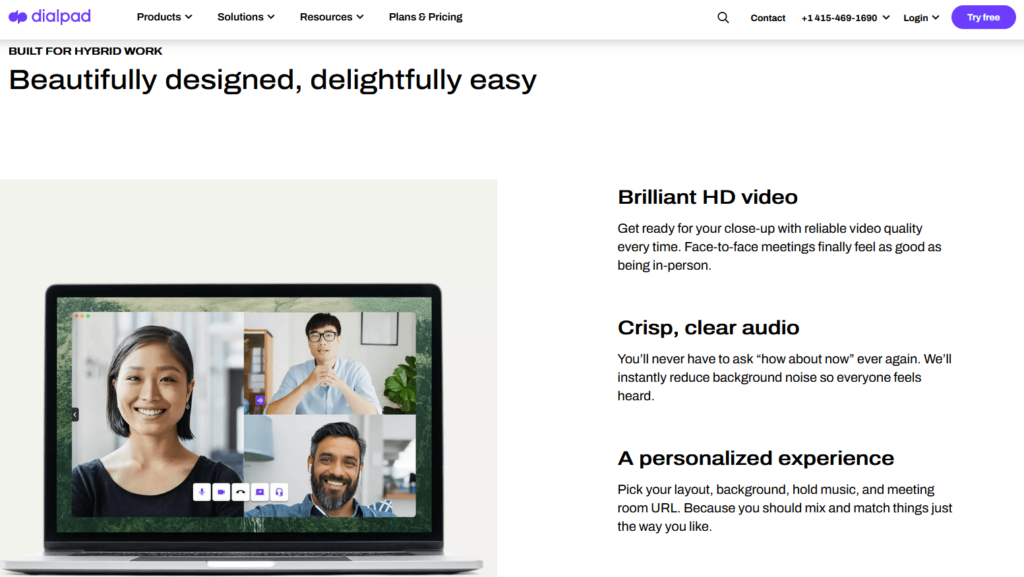Click the man with glasses video tile
1024x577 pixels.
coord(330,363)
